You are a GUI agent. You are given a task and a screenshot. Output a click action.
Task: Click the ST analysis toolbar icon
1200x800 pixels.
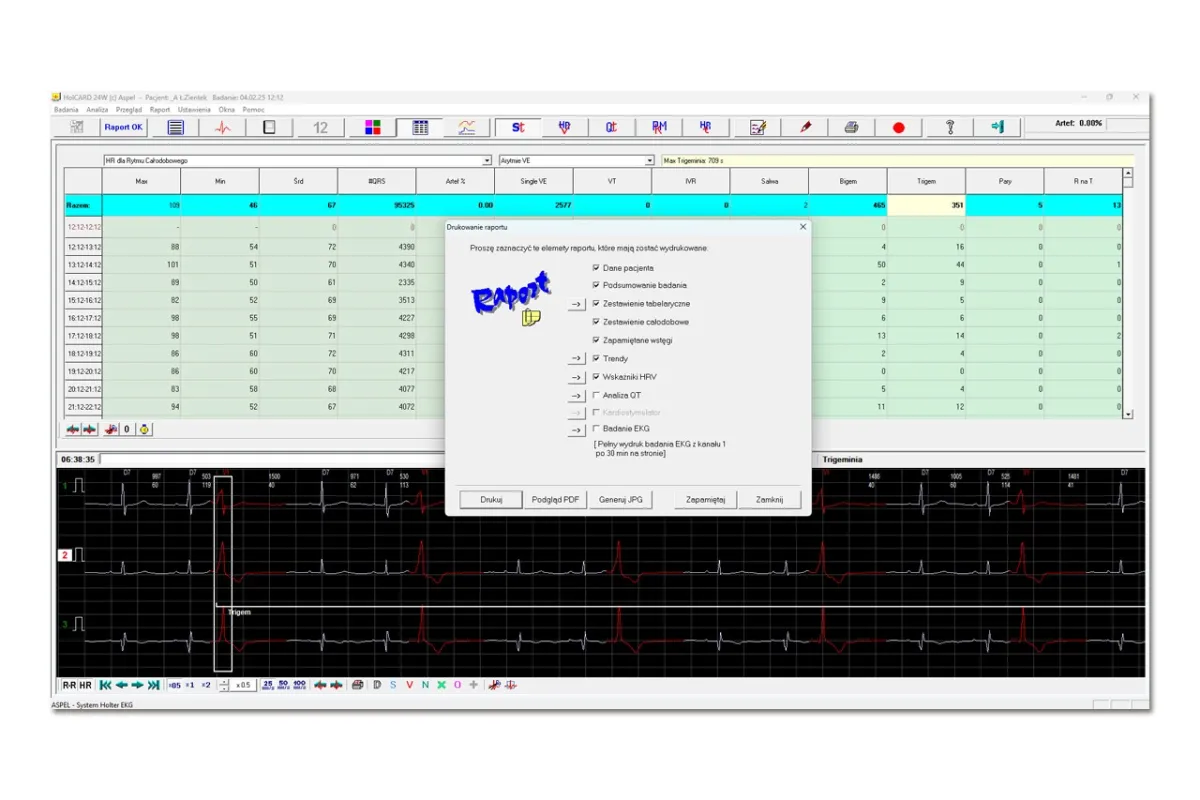[518, 127]
